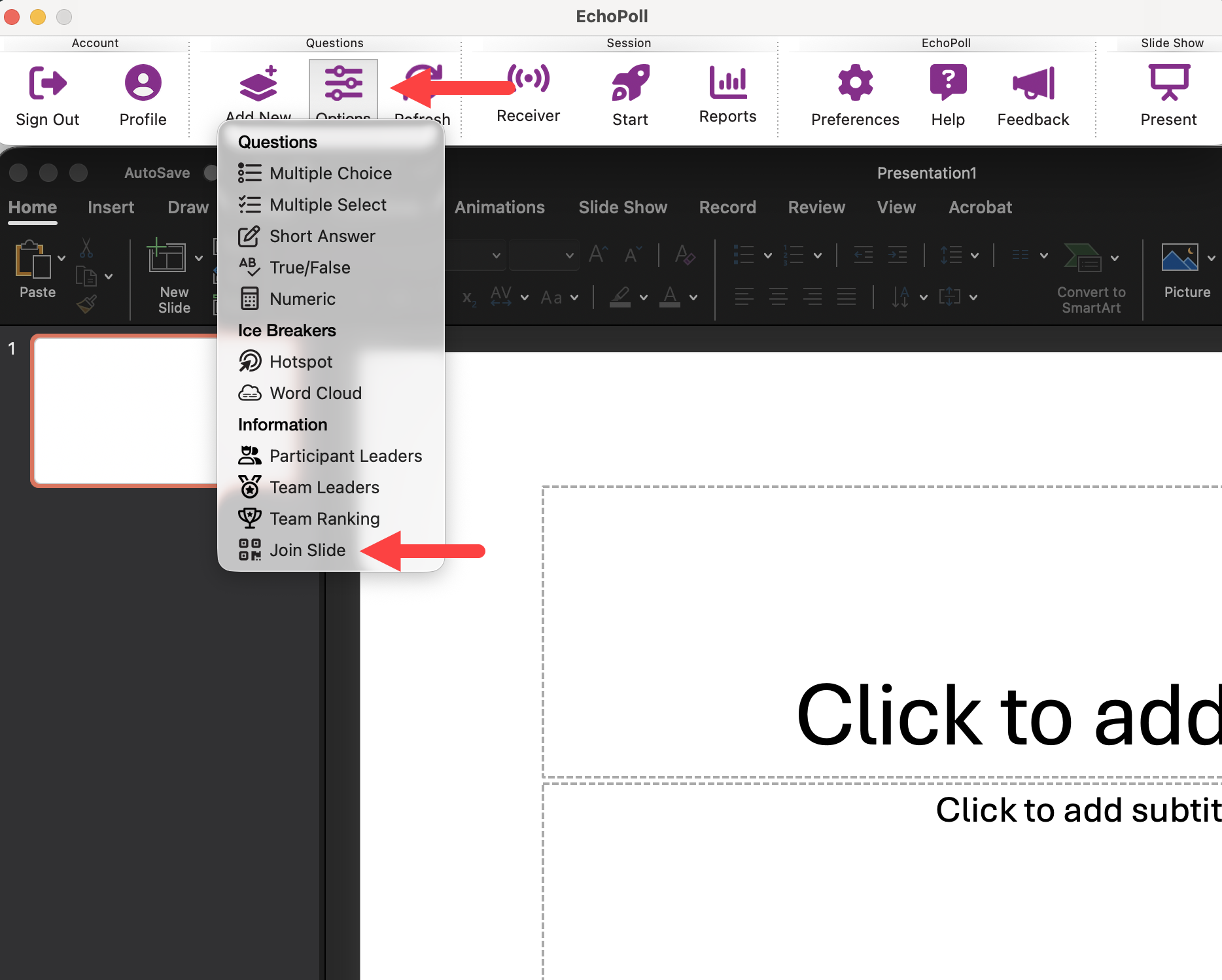The height and width of the screenshot is (980, 1222).
Task: Open the text highlight color dropdown
Action: point(644,298)
